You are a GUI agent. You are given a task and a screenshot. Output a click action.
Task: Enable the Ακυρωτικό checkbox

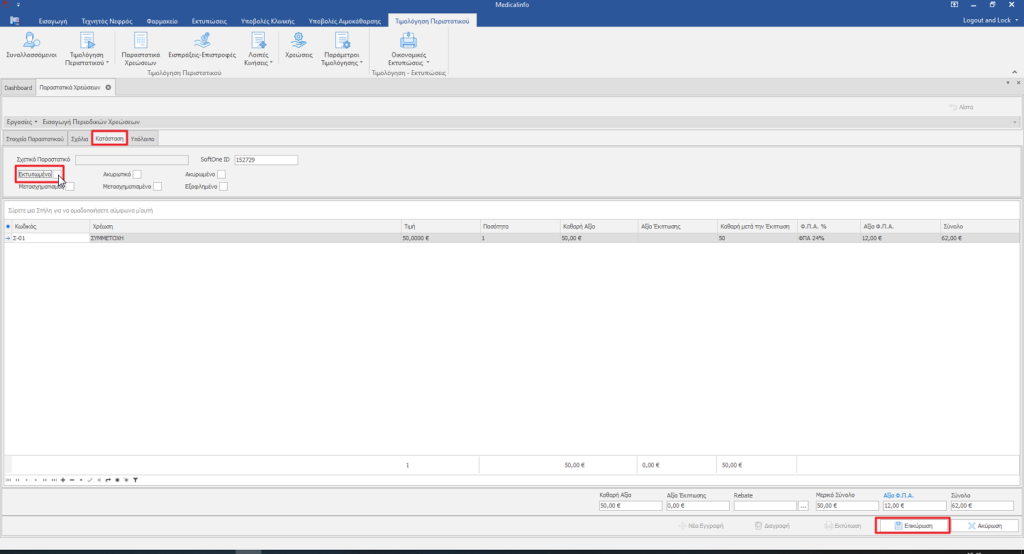coord(137,174)
